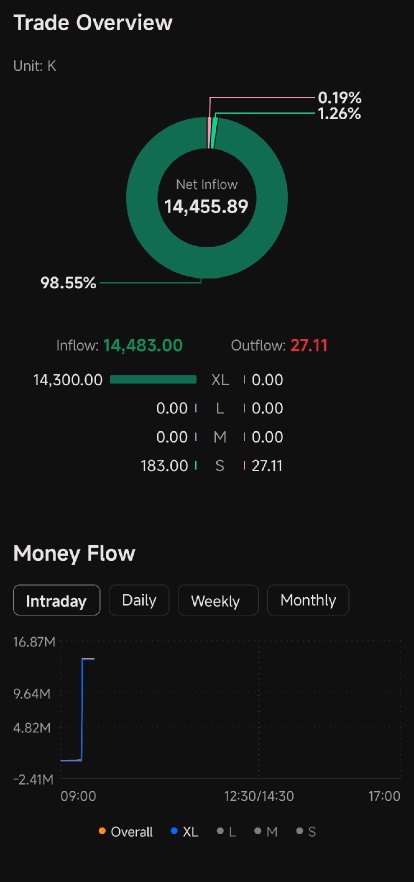Click the Inflow total 14,483.00

(x=143, y=345)
